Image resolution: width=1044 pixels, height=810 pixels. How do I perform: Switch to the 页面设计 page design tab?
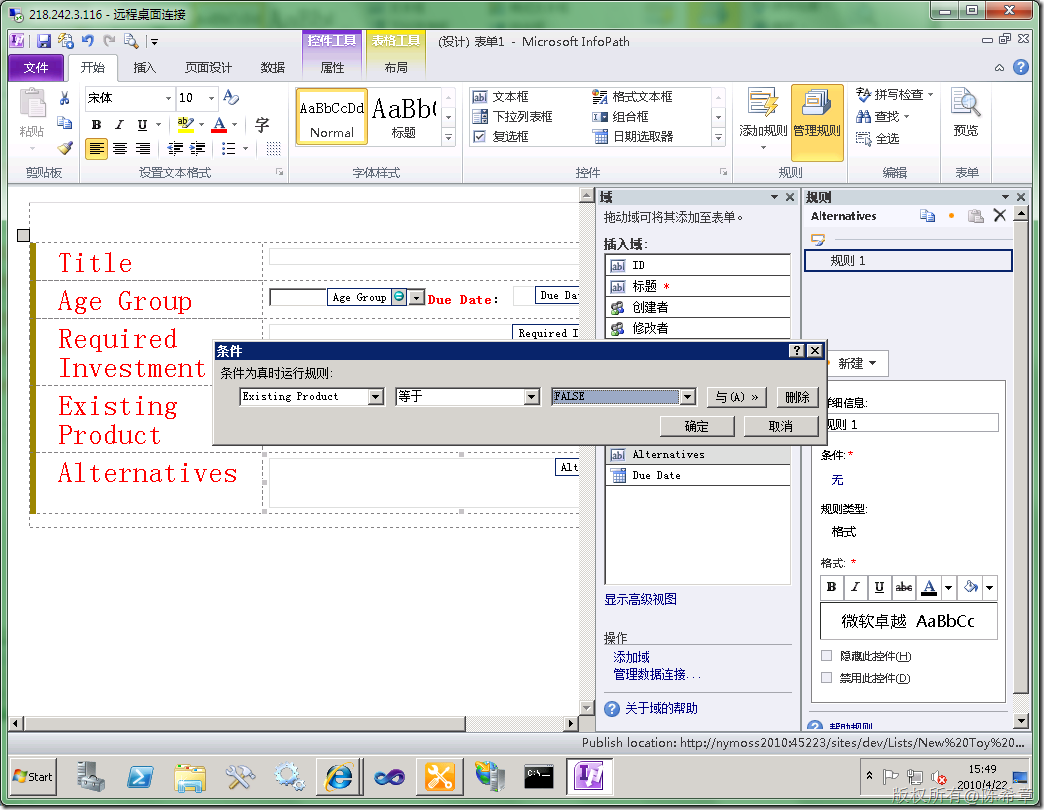(x=208, y=67)
